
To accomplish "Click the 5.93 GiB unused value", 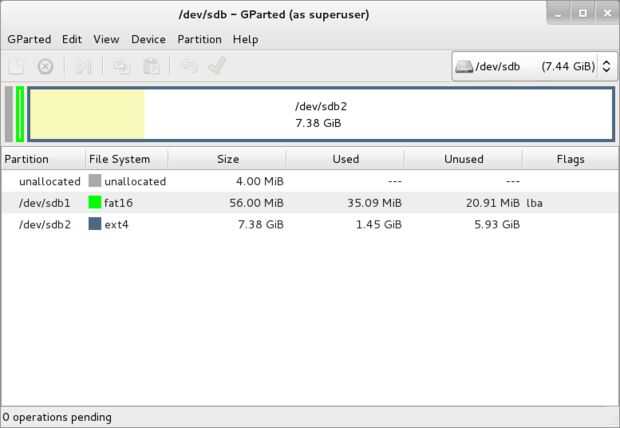I will click(497, 225).
